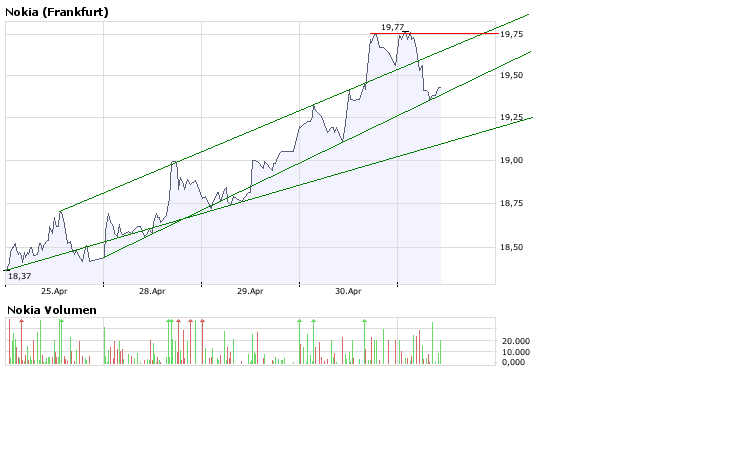738x475 pixels.
Task: Click the 20.000 volume axis label
Action: [x=516, y=341]
